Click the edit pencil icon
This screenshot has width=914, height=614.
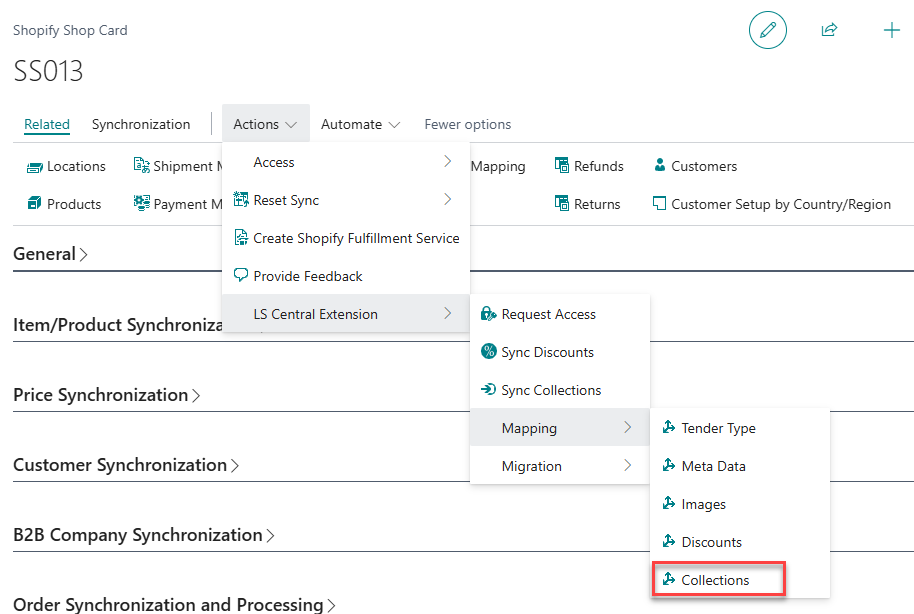[x=768, y=30]
